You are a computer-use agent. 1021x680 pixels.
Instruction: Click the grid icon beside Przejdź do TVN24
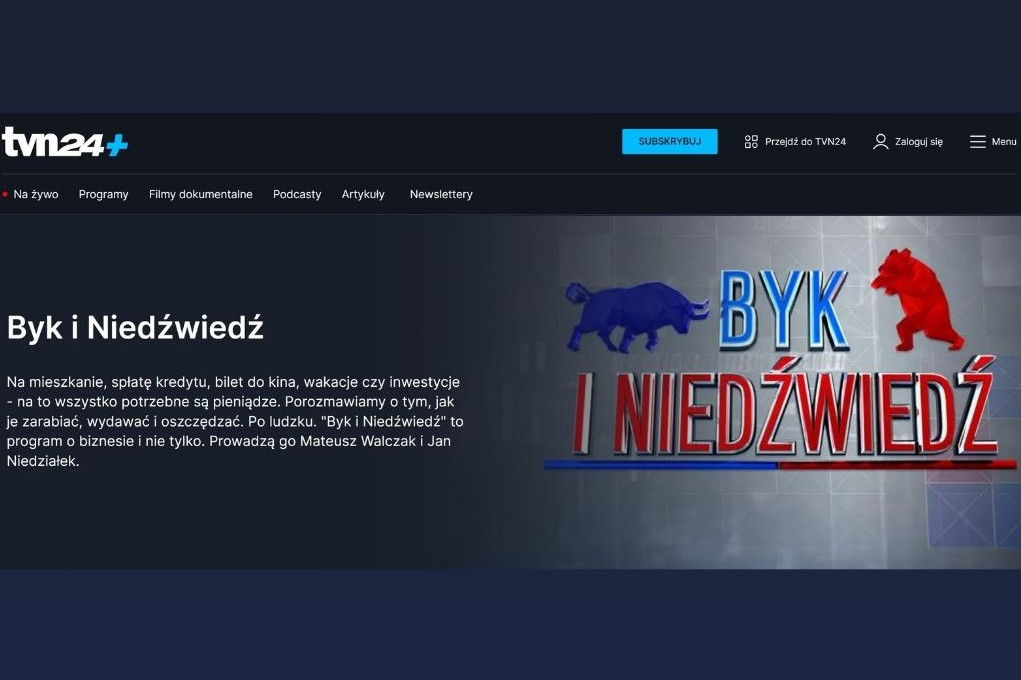tap(751, 142)
